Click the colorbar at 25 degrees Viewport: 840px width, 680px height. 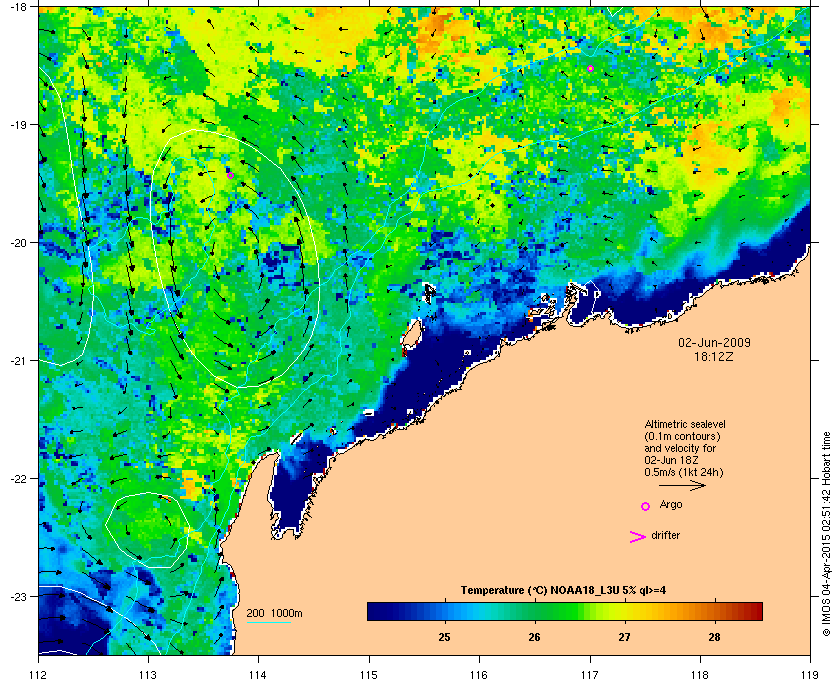pos(444,611)
